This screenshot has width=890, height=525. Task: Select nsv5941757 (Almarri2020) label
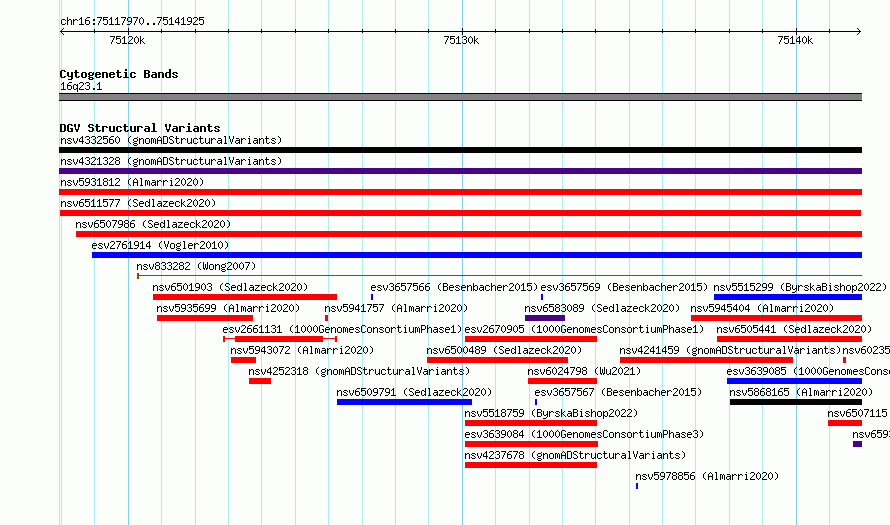coord(396,308)
